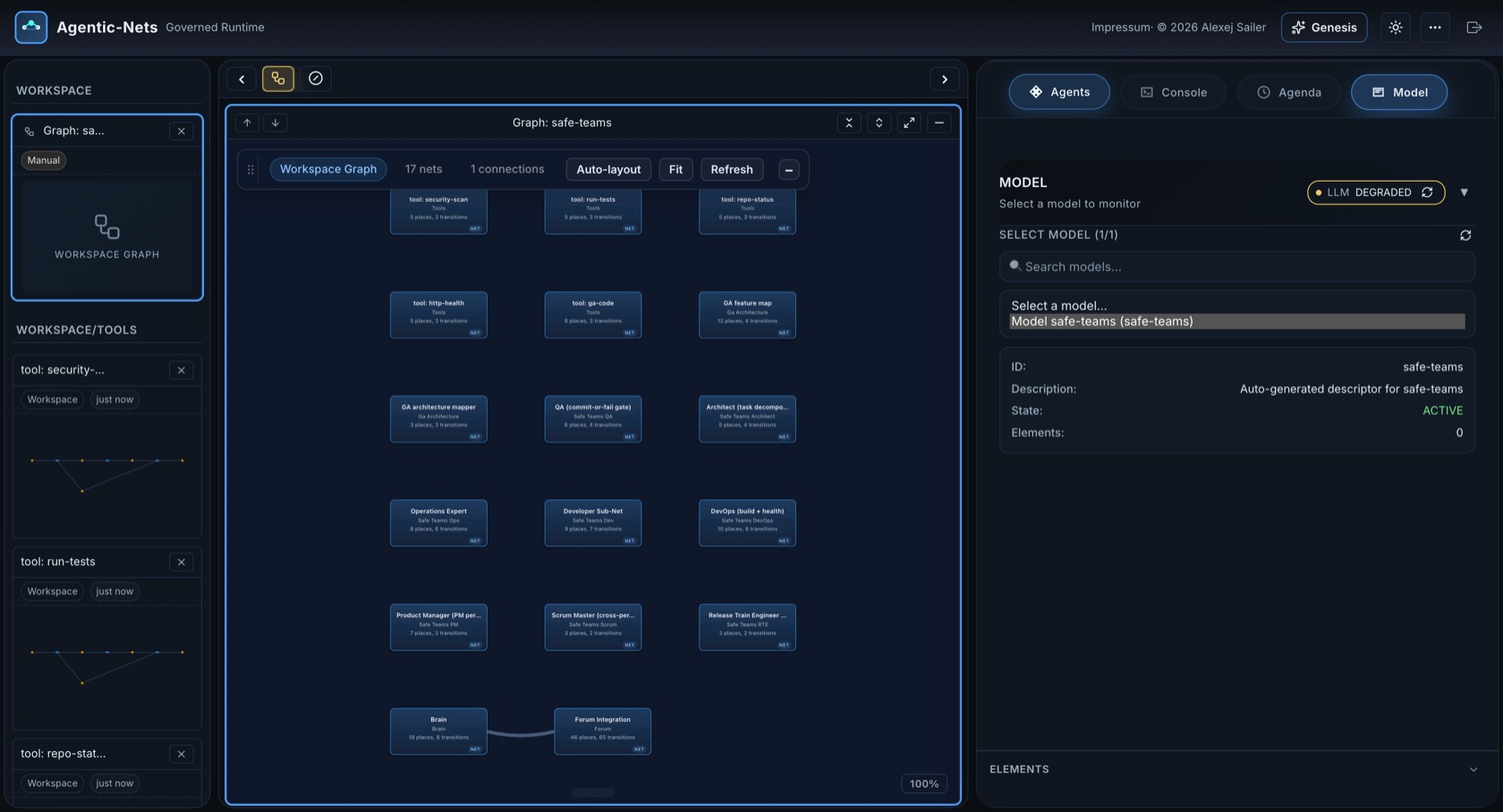The height and width of the screenshot is (812, 1503).
Task: Select the QA (commit-or-fail gate) node
Action: [x=593, y=419]
